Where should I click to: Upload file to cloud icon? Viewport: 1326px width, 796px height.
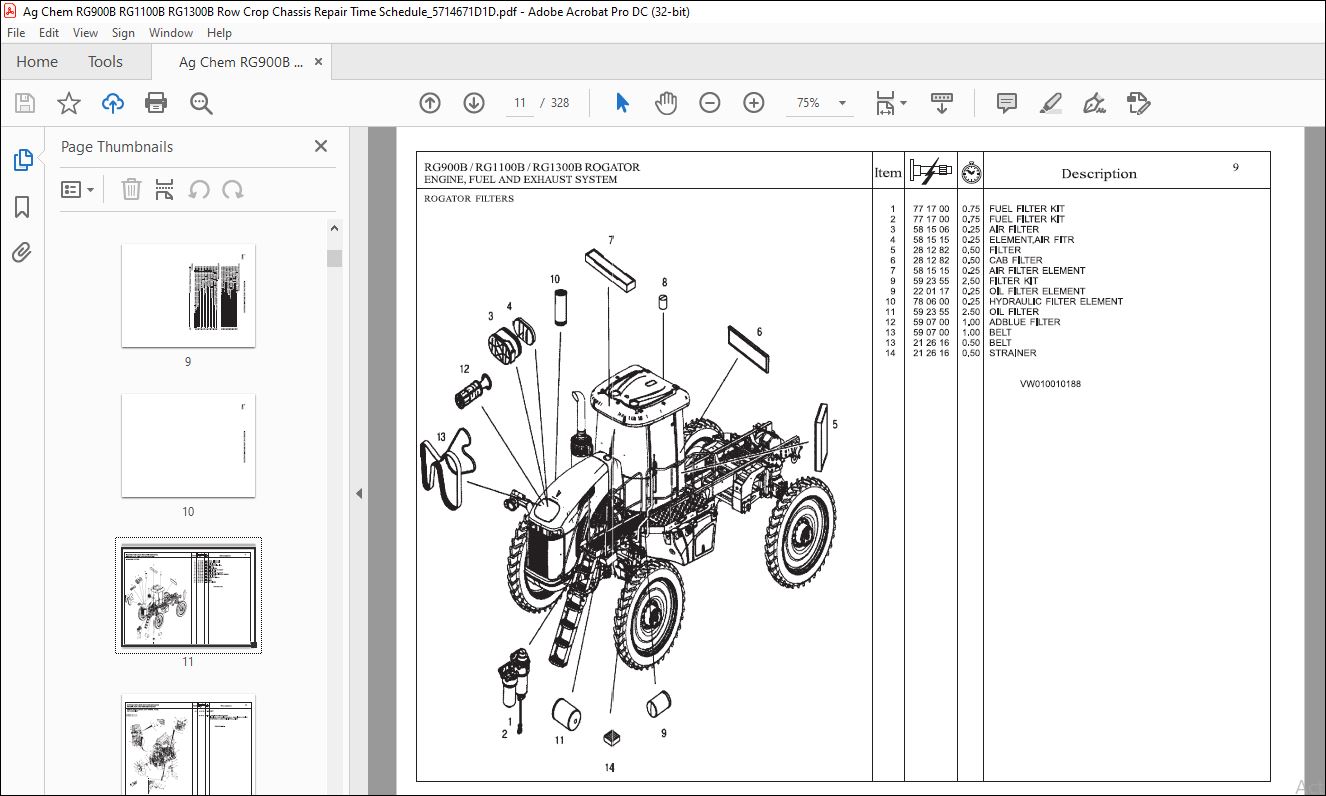click(113, 103)
